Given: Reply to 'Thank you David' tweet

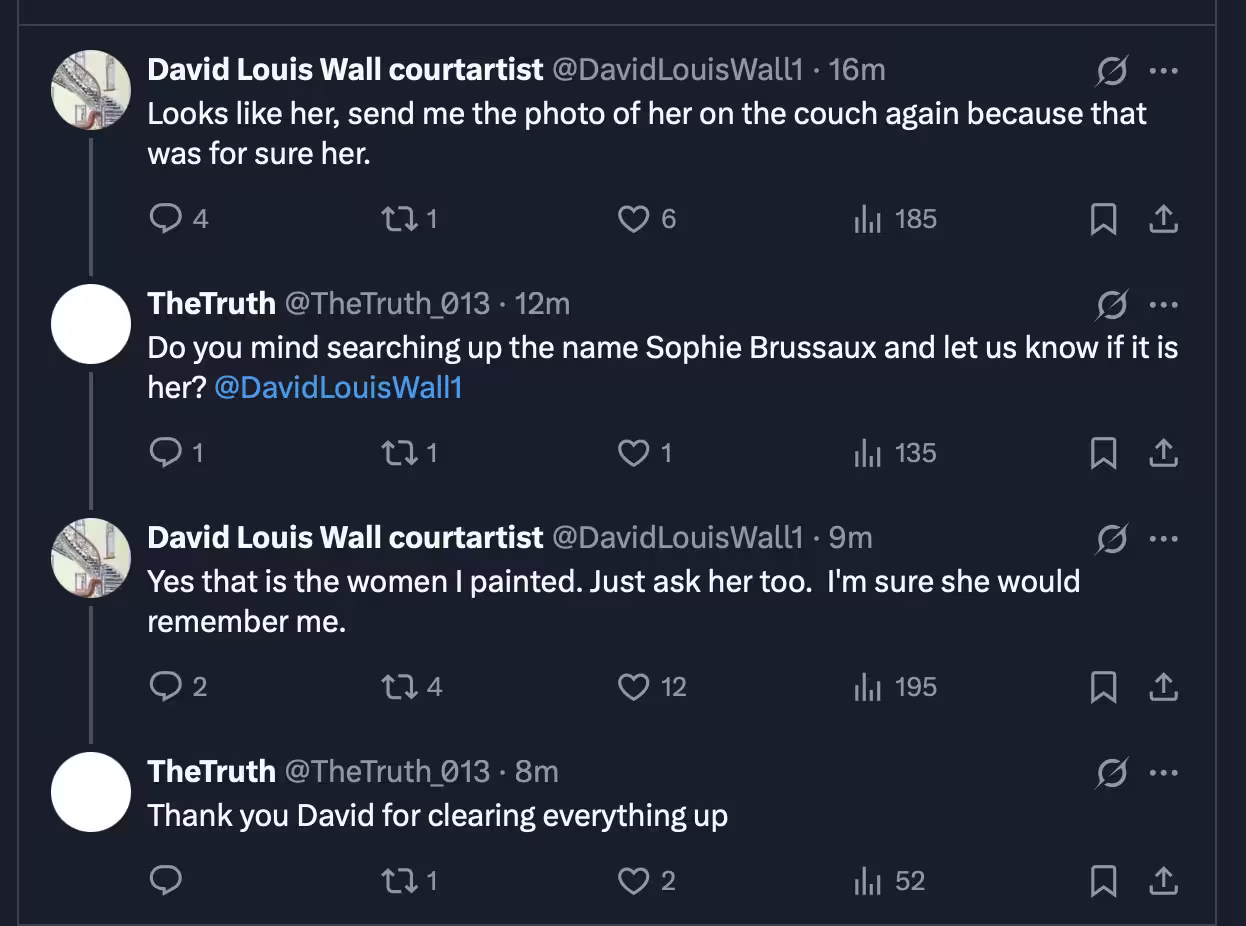Looking at the screenshot, I should coord(165,881).
